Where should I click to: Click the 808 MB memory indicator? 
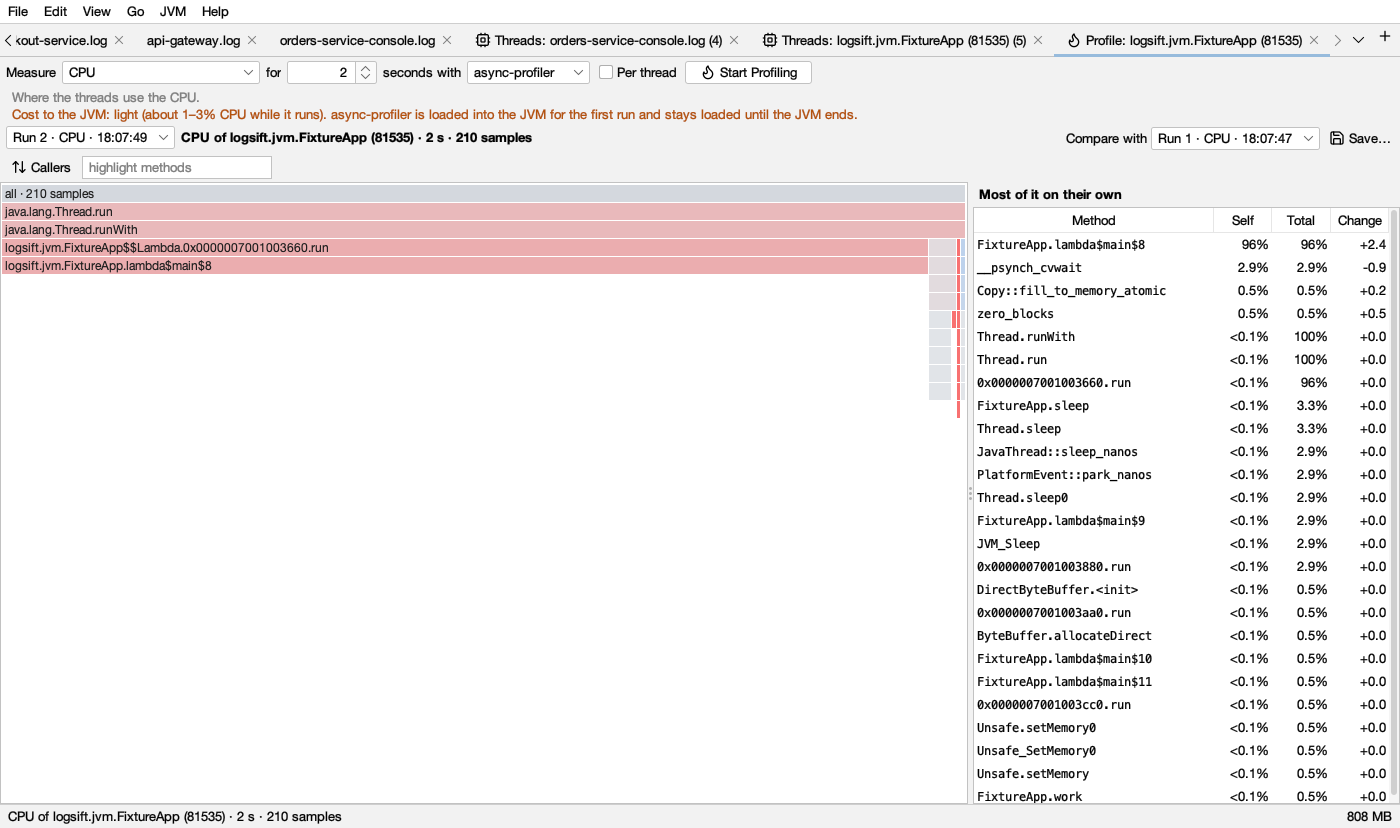1369,817
